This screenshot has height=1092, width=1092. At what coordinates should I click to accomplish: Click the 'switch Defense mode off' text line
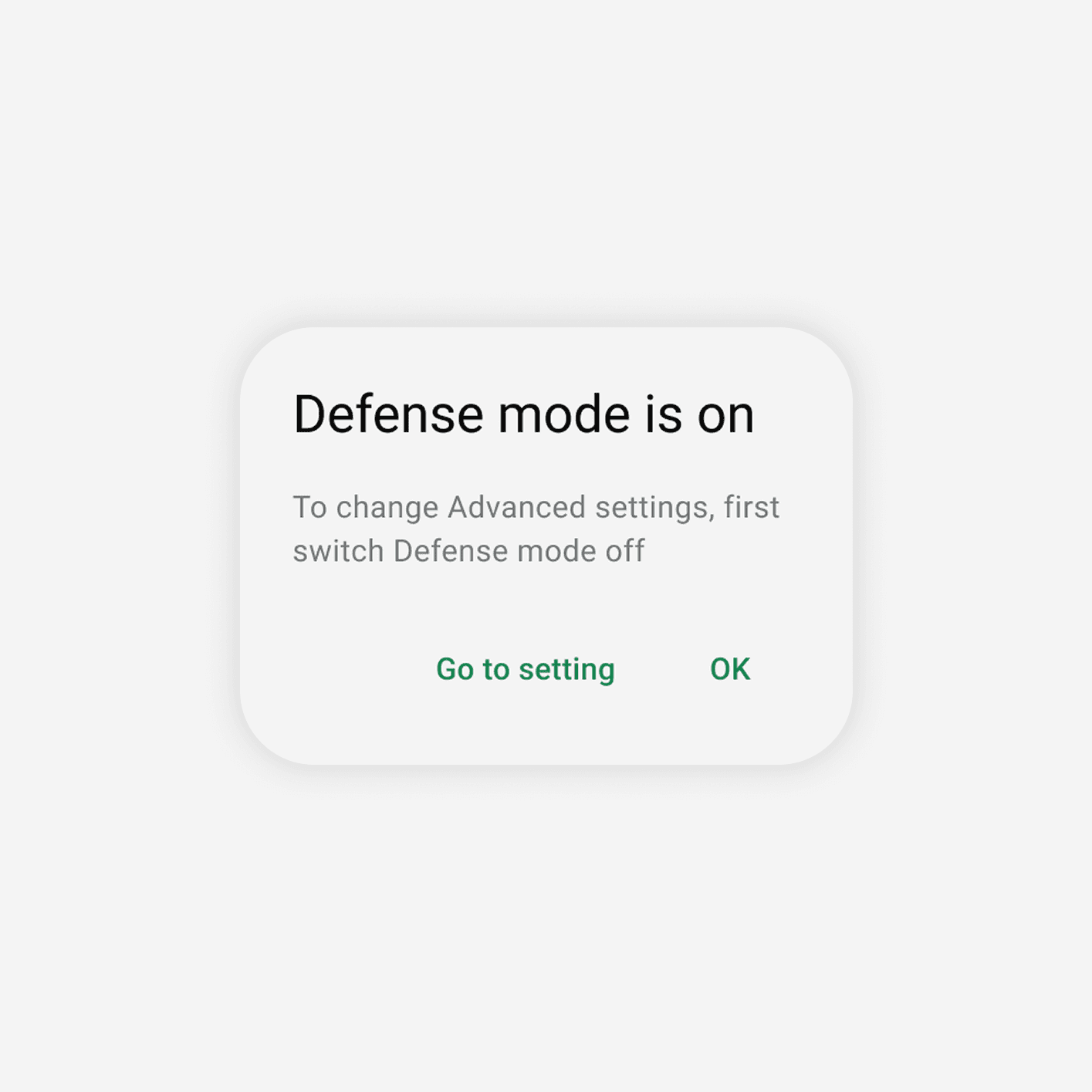coord(468,551)
